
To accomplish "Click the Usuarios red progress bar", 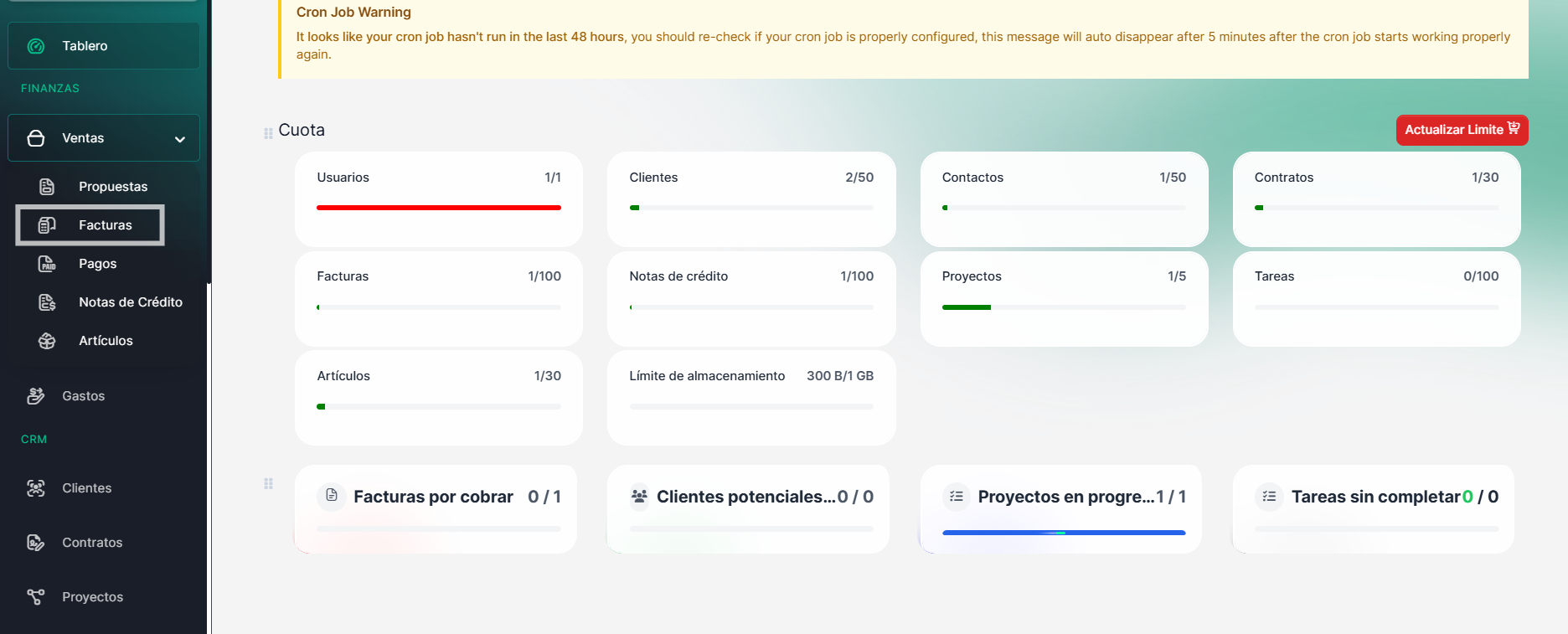I will coord(439,208).
